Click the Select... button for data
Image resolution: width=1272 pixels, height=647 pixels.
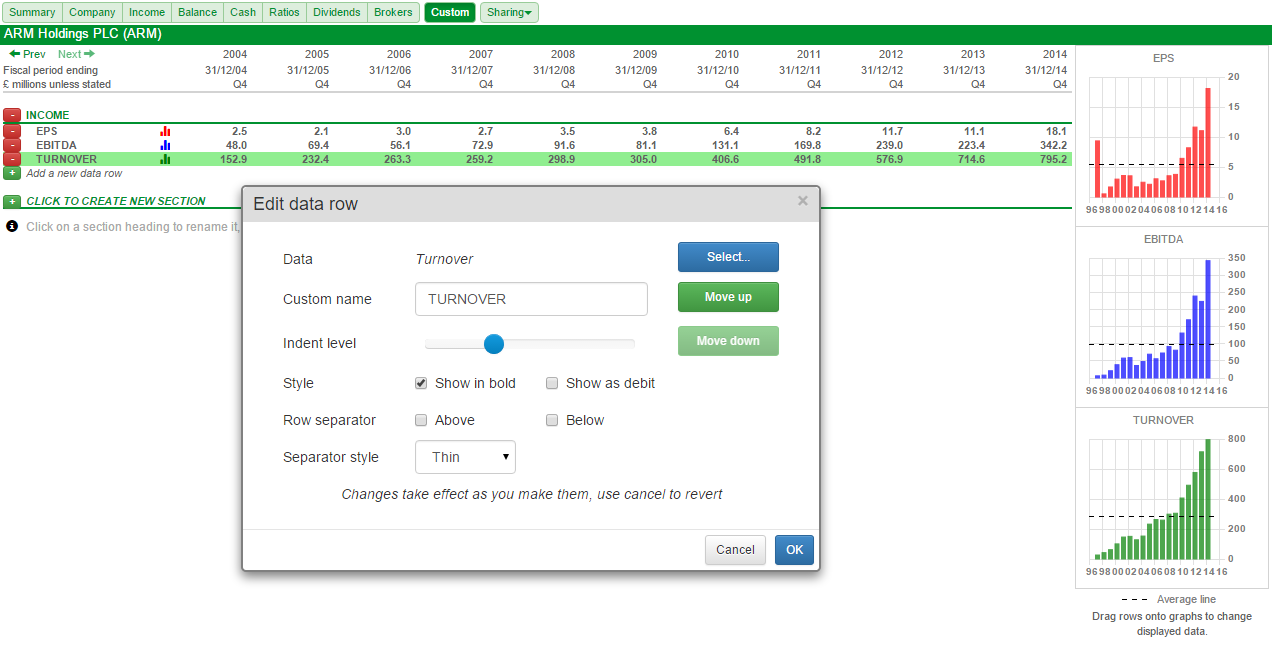click(728, 257)
